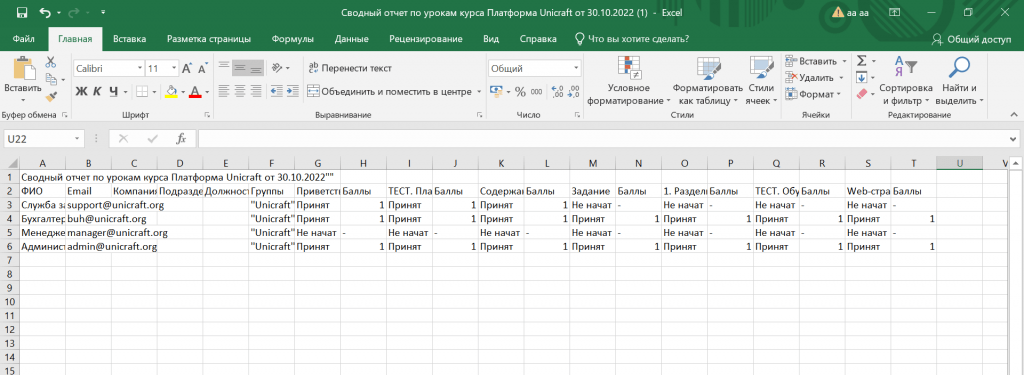Click Сортировка и фильтр button
Screen dimensions: 1024x375
click(906, 81)
